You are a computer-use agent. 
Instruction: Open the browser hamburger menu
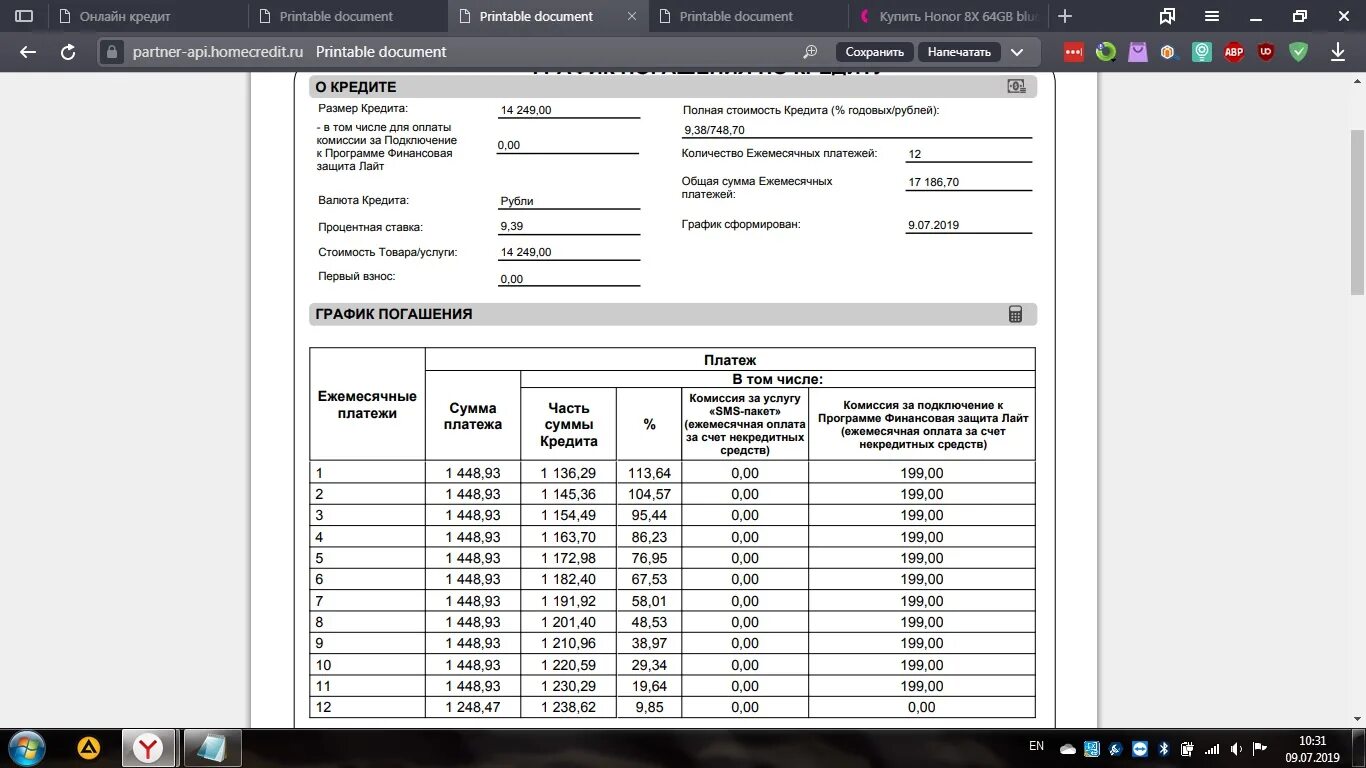click(x=1212, y=16)
